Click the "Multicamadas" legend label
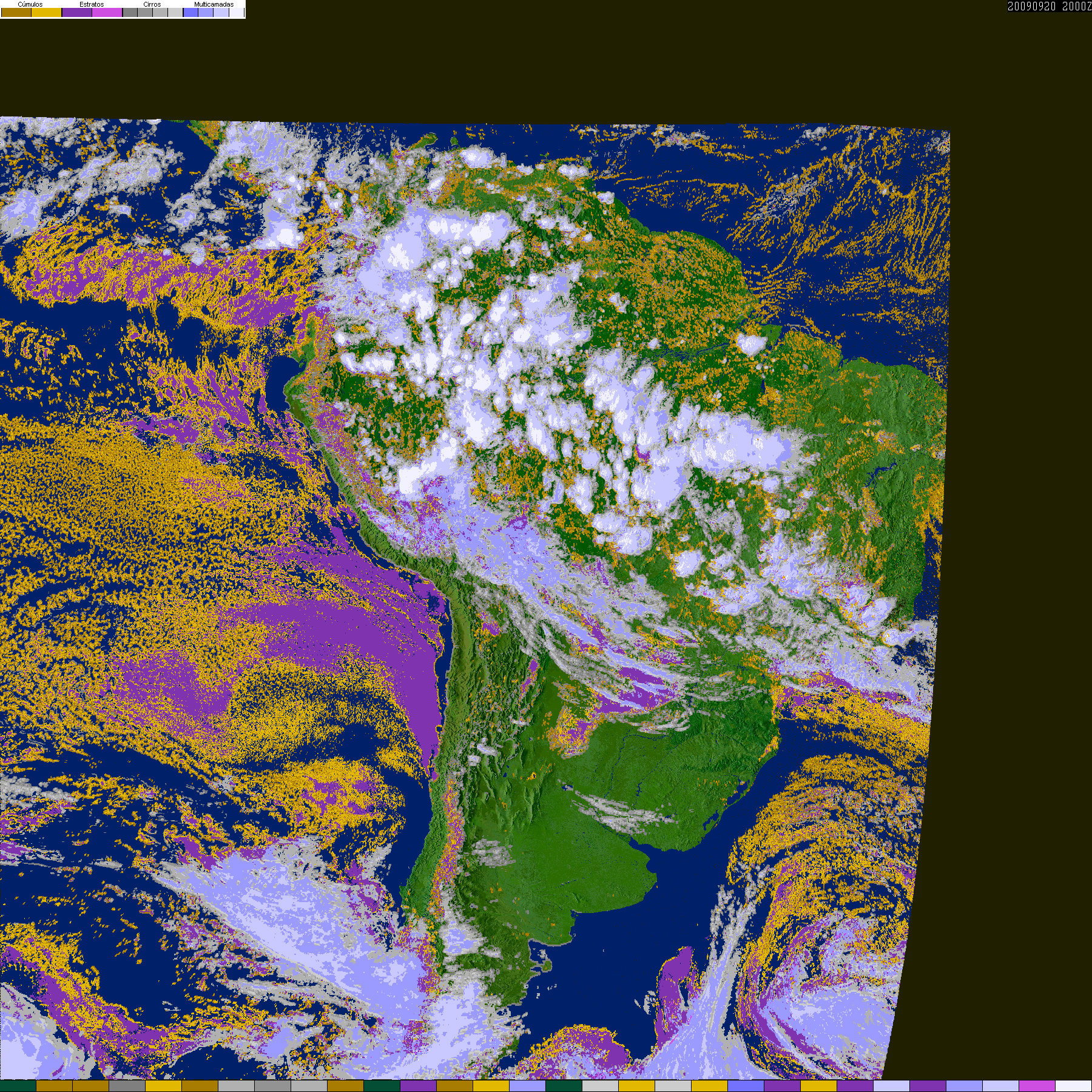The height and width of the screenshot is (1092, 1092). coord(214,4)
